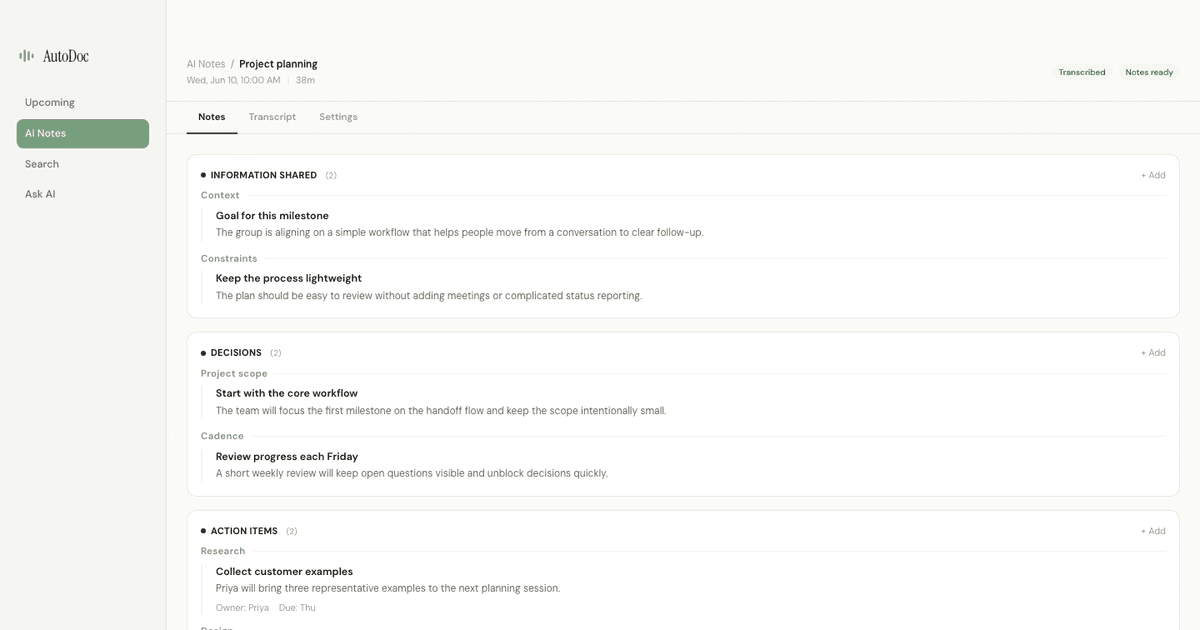The height and width of the screenshot is (630, 1200).
Task: Add an item to Information Shared
Action: pyautogui.click(x=1153, y=175)
